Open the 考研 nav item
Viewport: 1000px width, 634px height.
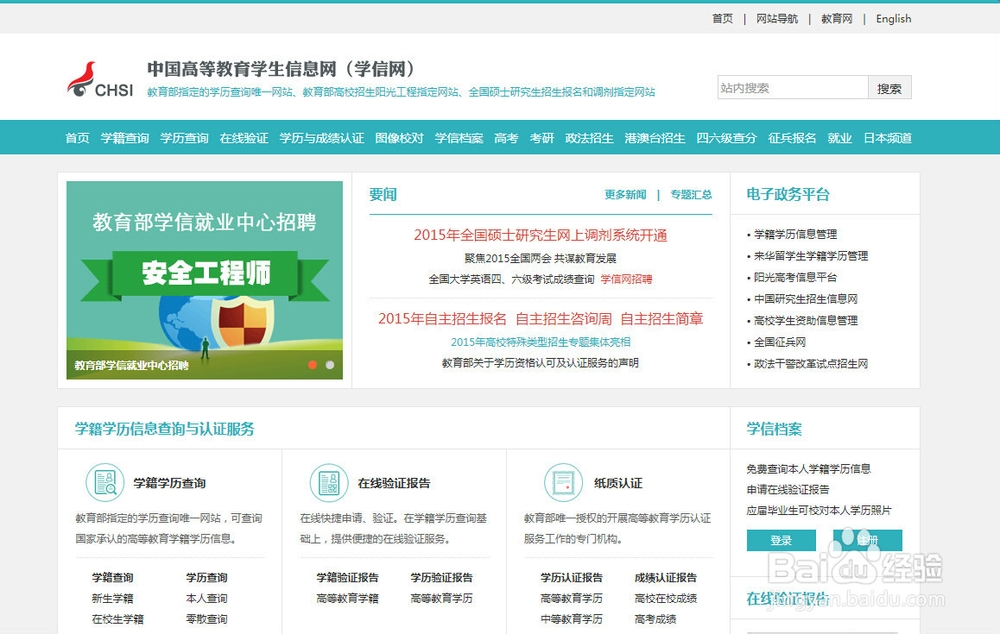pyautogui.click(x=541, y=138)
